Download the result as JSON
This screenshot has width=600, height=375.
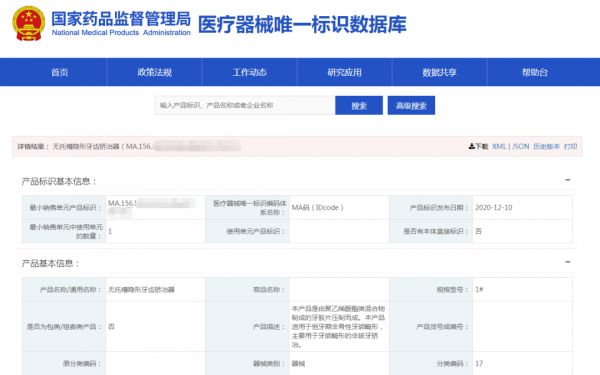pos(520,146)
